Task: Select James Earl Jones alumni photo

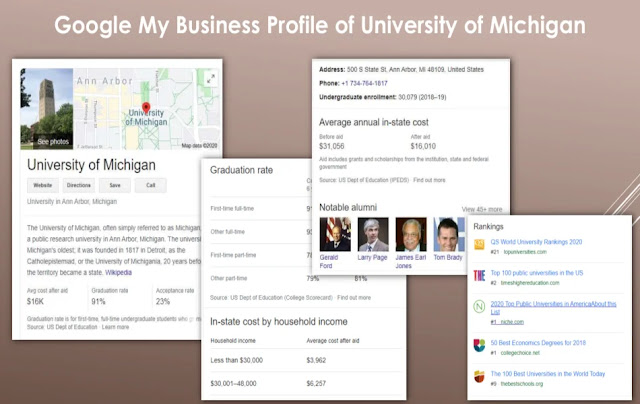Action: click(x=411, y=234)
